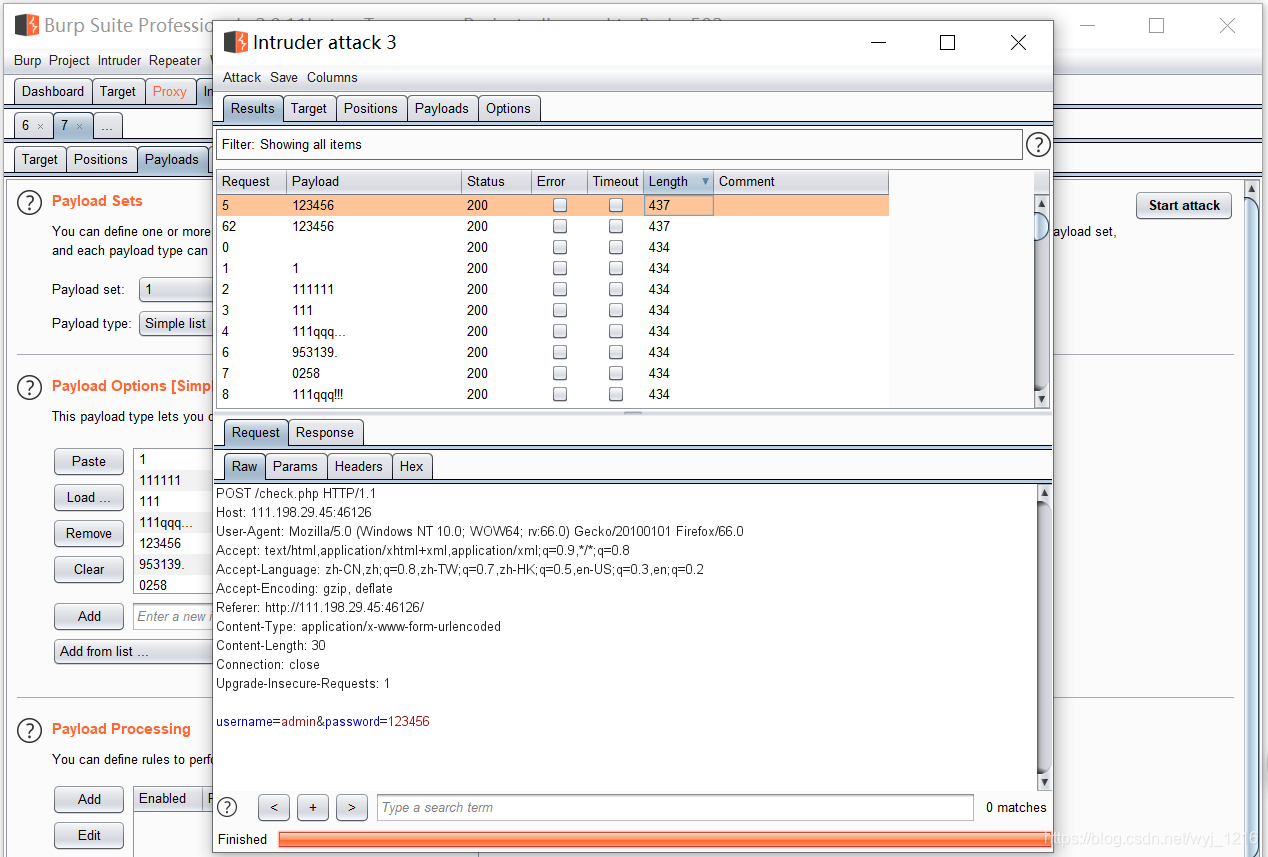Image resolution: width=1268 pixels, height=857 pixels.
Task: Click scroll up arrow of results table
Action: 1041,203
